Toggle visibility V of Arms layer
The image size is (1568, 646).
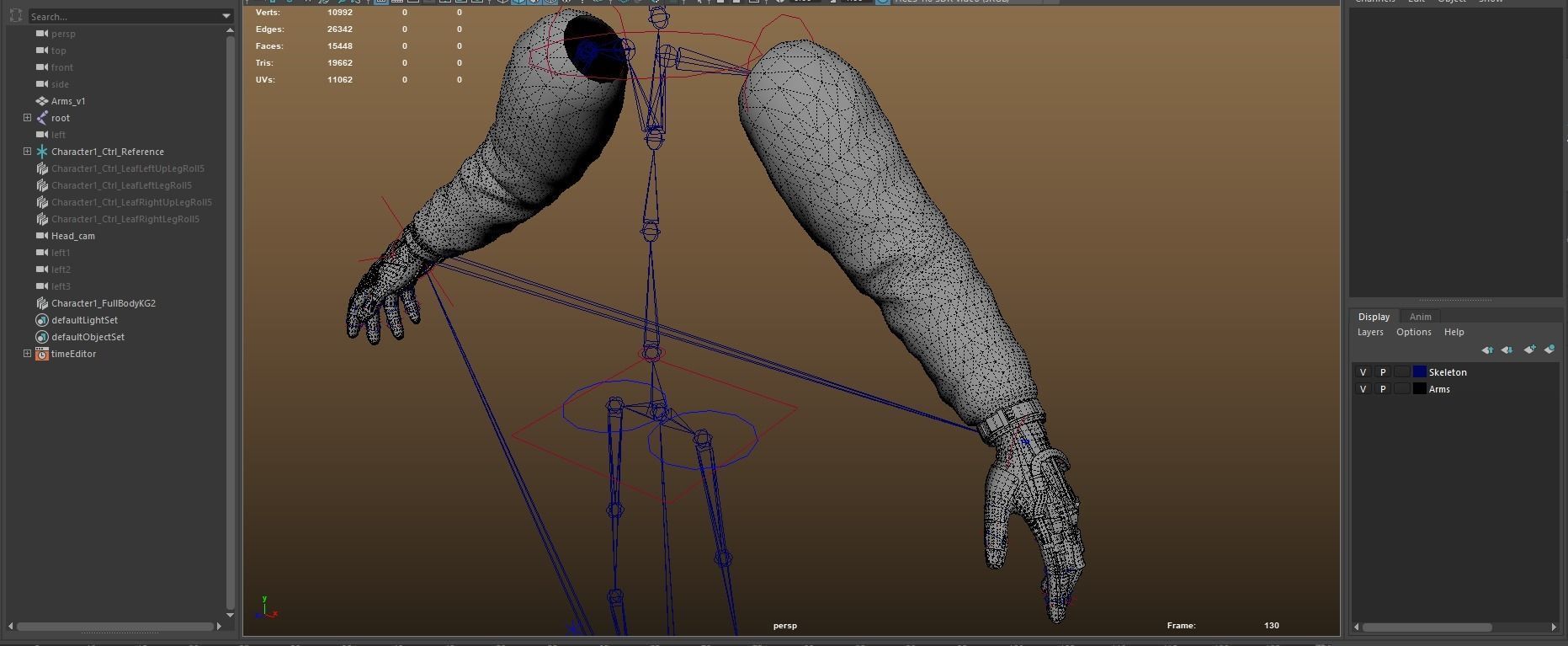(1363, 389)
